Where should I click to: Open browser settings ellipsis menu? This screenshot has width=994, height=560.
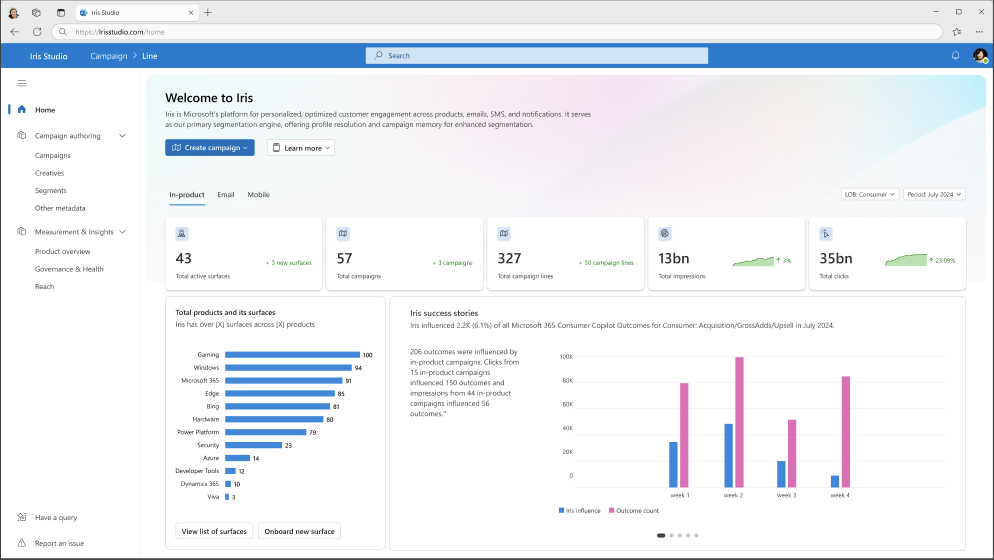979,32
